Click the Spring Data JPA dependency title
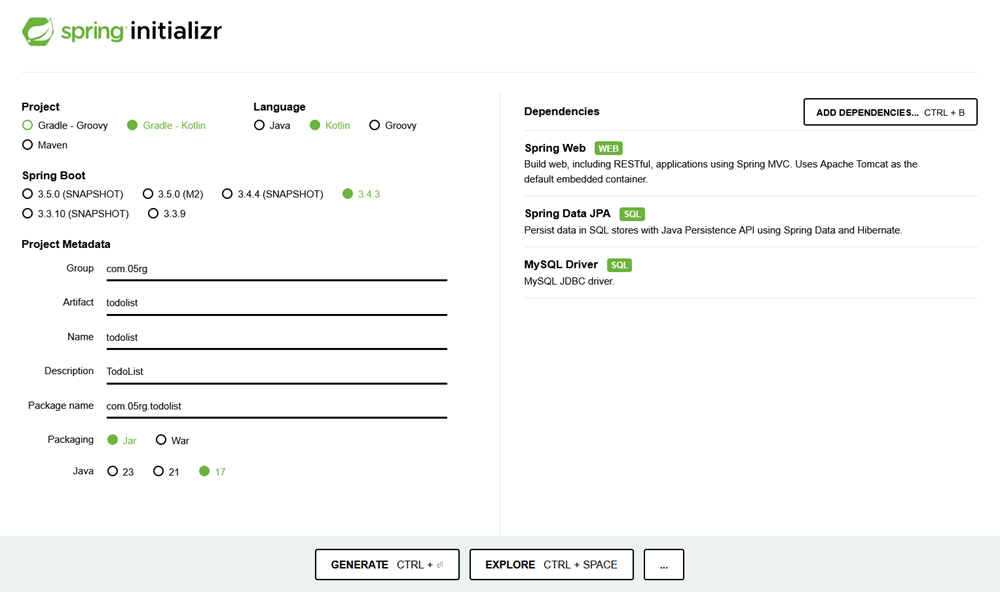This screenshot has height=592, width=1000. point(568,213)
